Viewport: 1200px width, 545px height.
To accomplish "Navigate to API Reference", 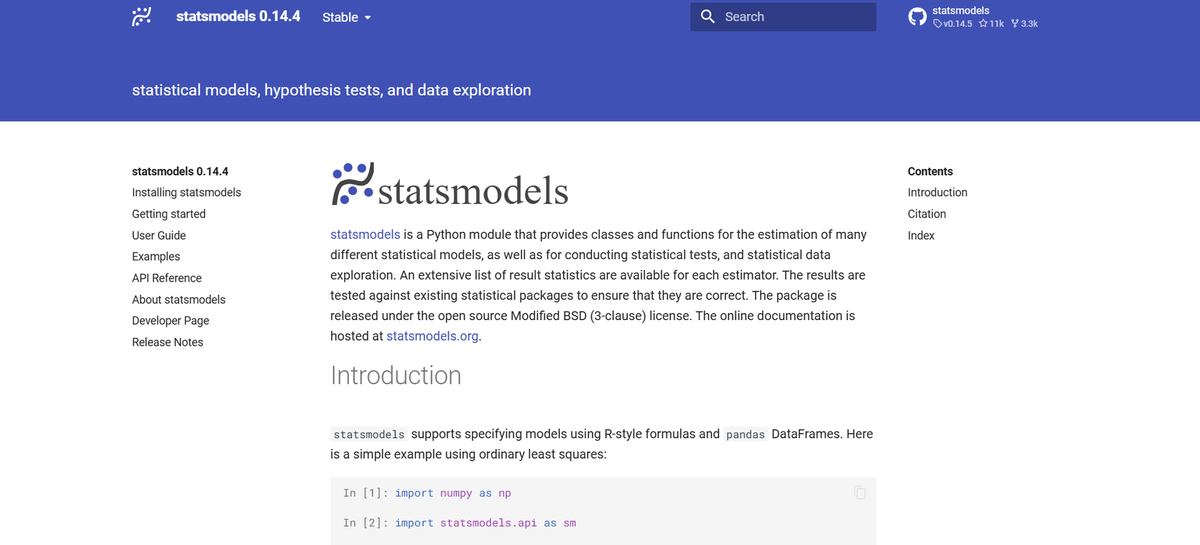I will [167, 278].
